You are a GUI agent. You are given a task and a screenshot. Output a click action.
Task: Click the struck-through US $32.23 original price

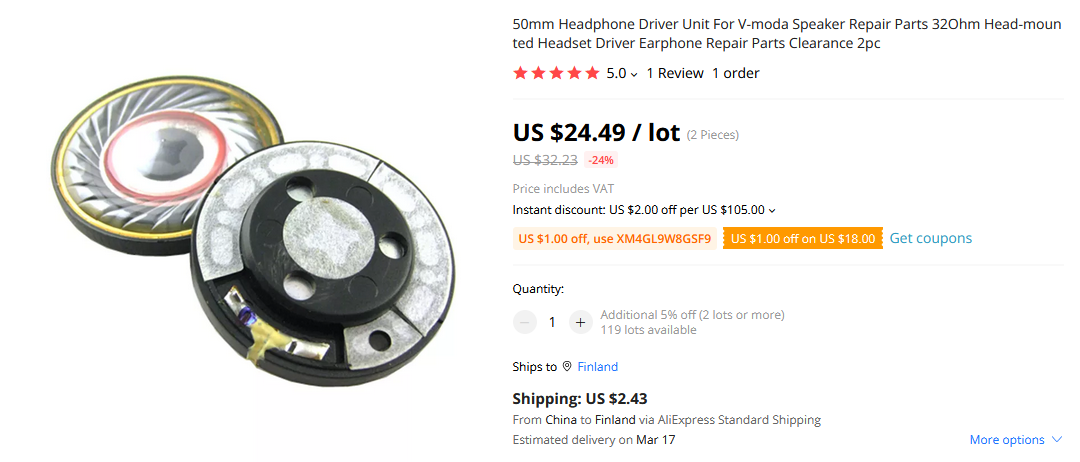[x=546, y=160]
